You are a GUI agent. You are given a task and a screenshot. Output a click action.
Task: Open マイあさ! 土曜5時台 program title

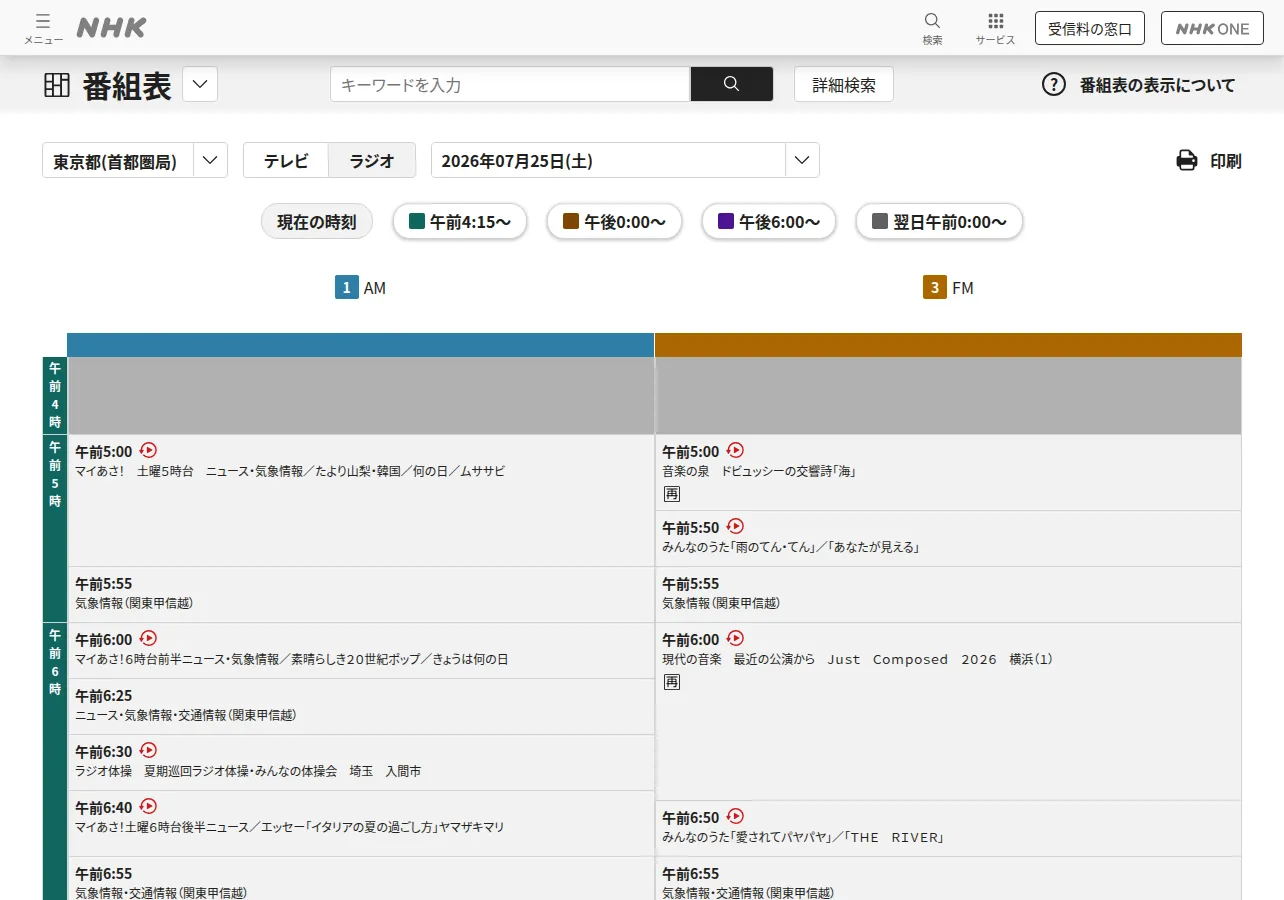click(290, 471)
